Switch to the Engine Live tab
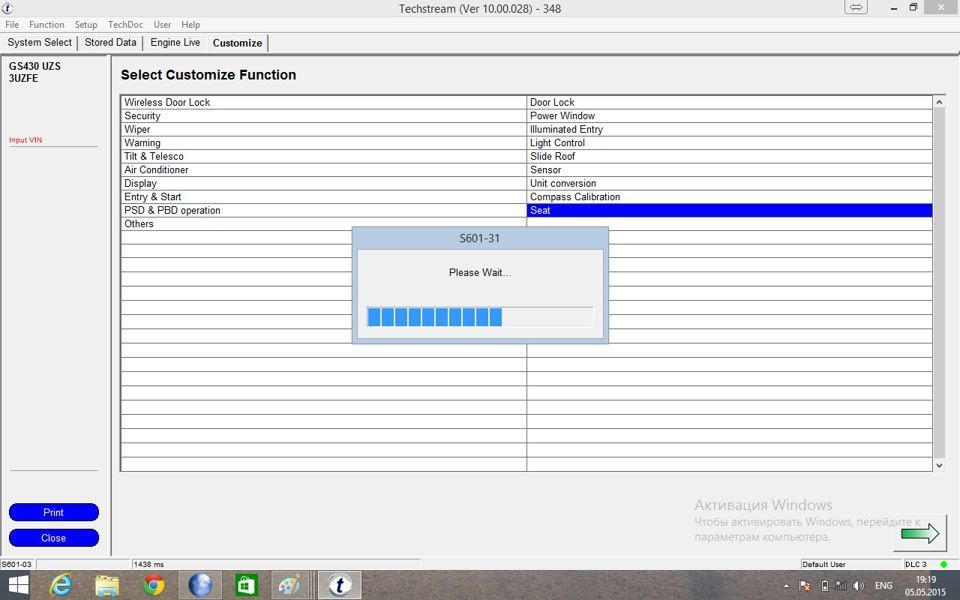960x600 pixels. pyautogui.click(x=175, y=43)
